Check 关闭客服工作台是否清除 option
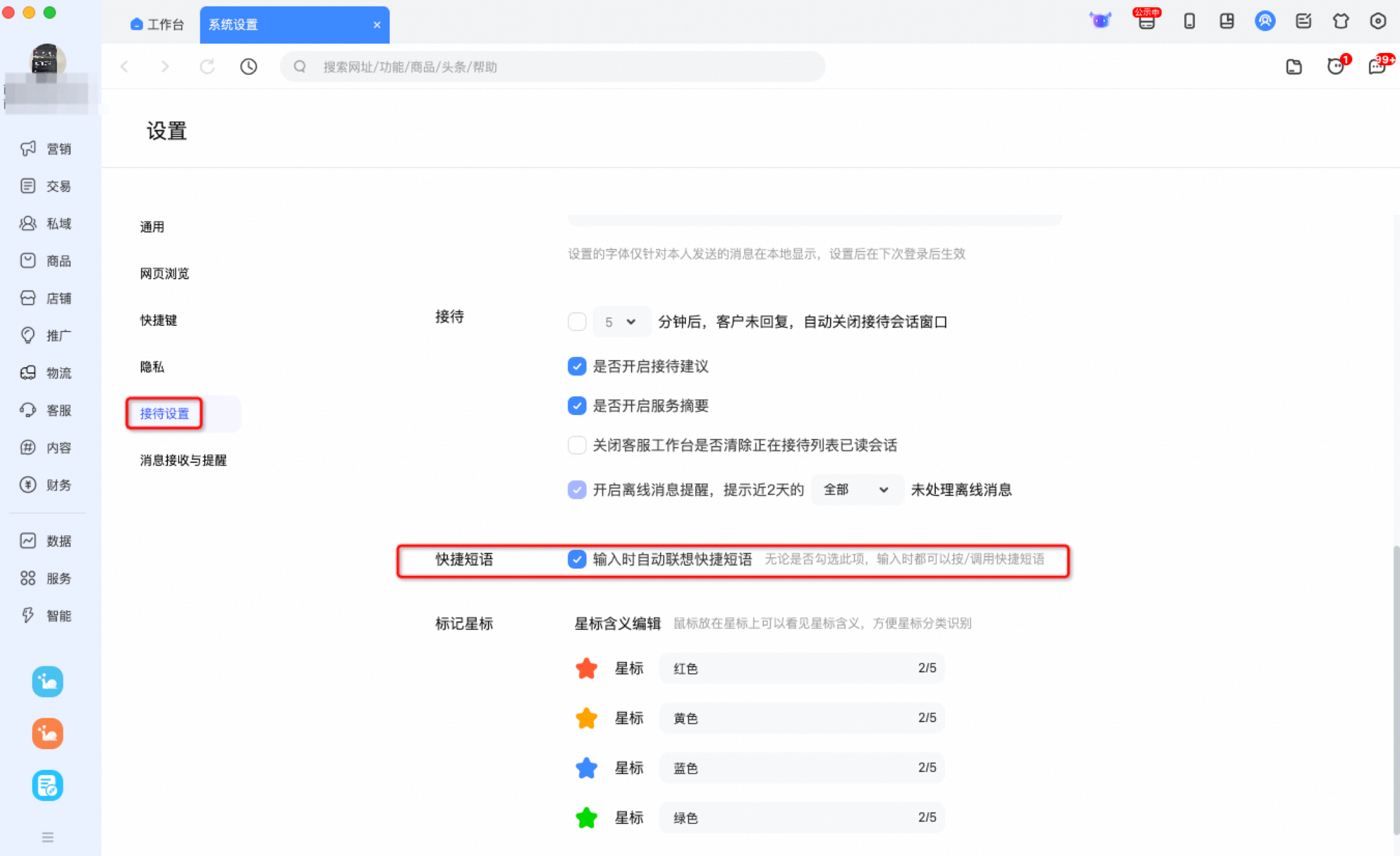Screen dimensions: 1400x856 coord(577,445)
